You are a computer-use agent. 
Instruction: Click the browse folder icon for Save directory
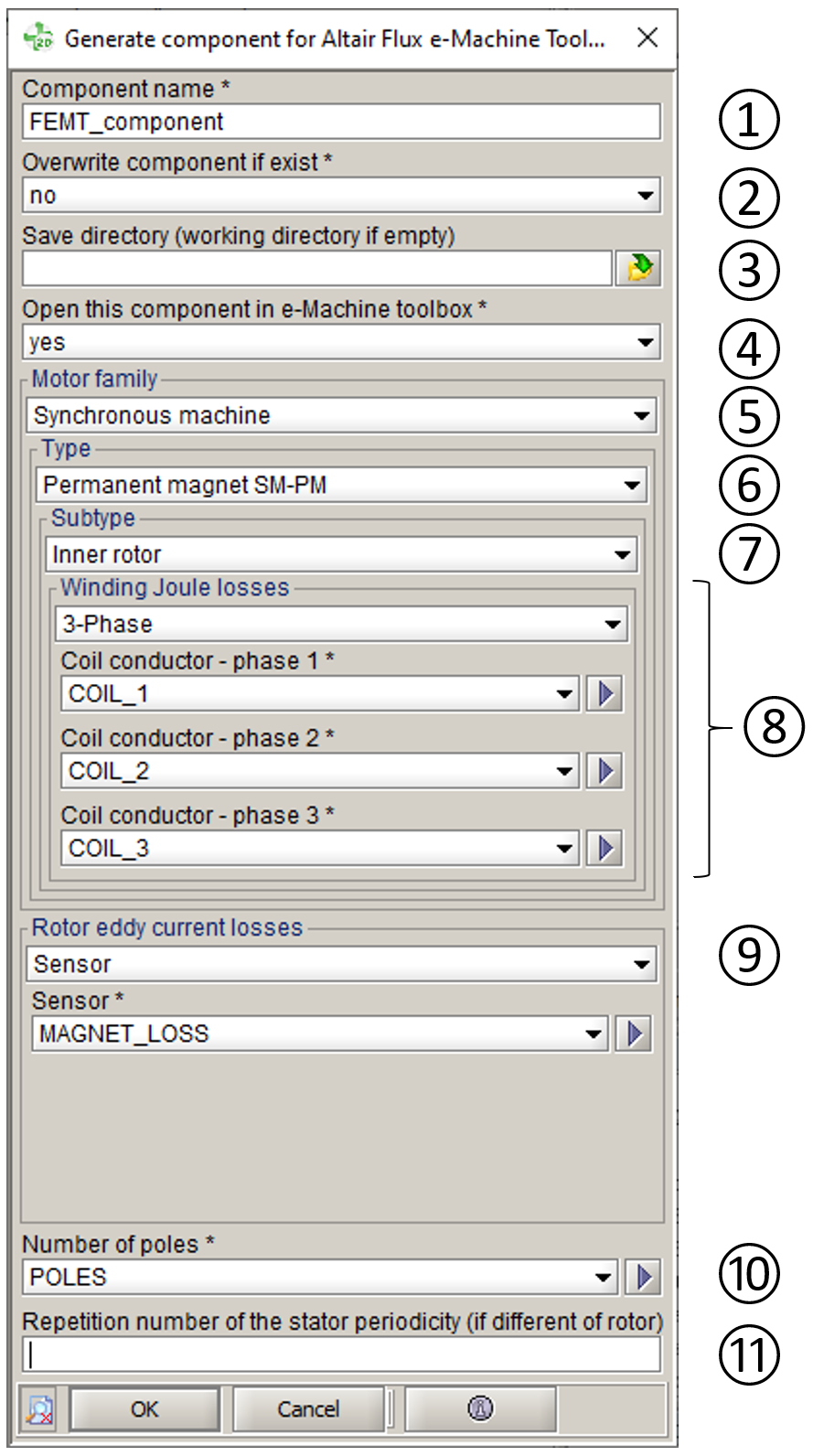638,268
